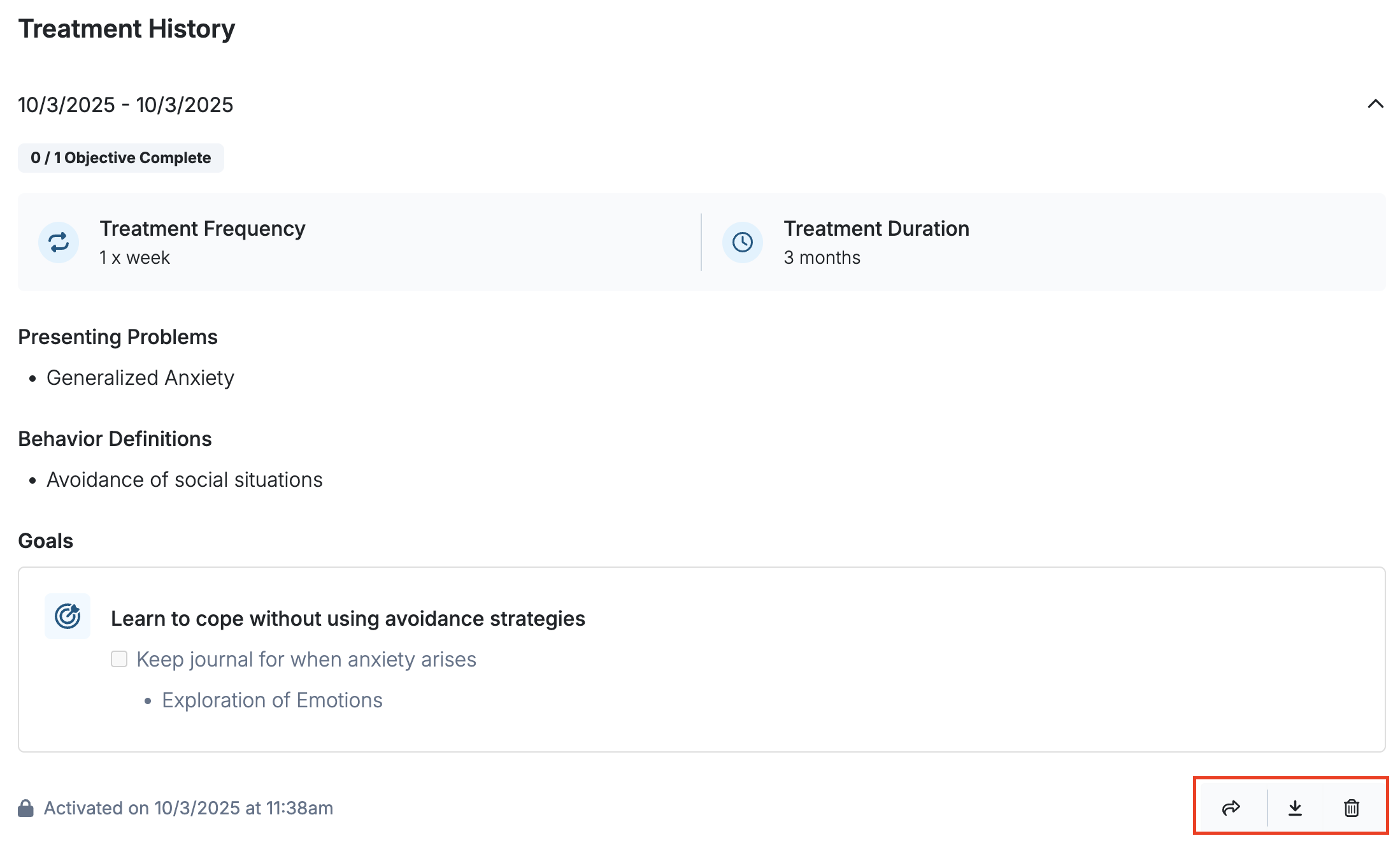Click the lock icon beside Activated
The height and width of the screenshot is (859, 1400).
25,808
